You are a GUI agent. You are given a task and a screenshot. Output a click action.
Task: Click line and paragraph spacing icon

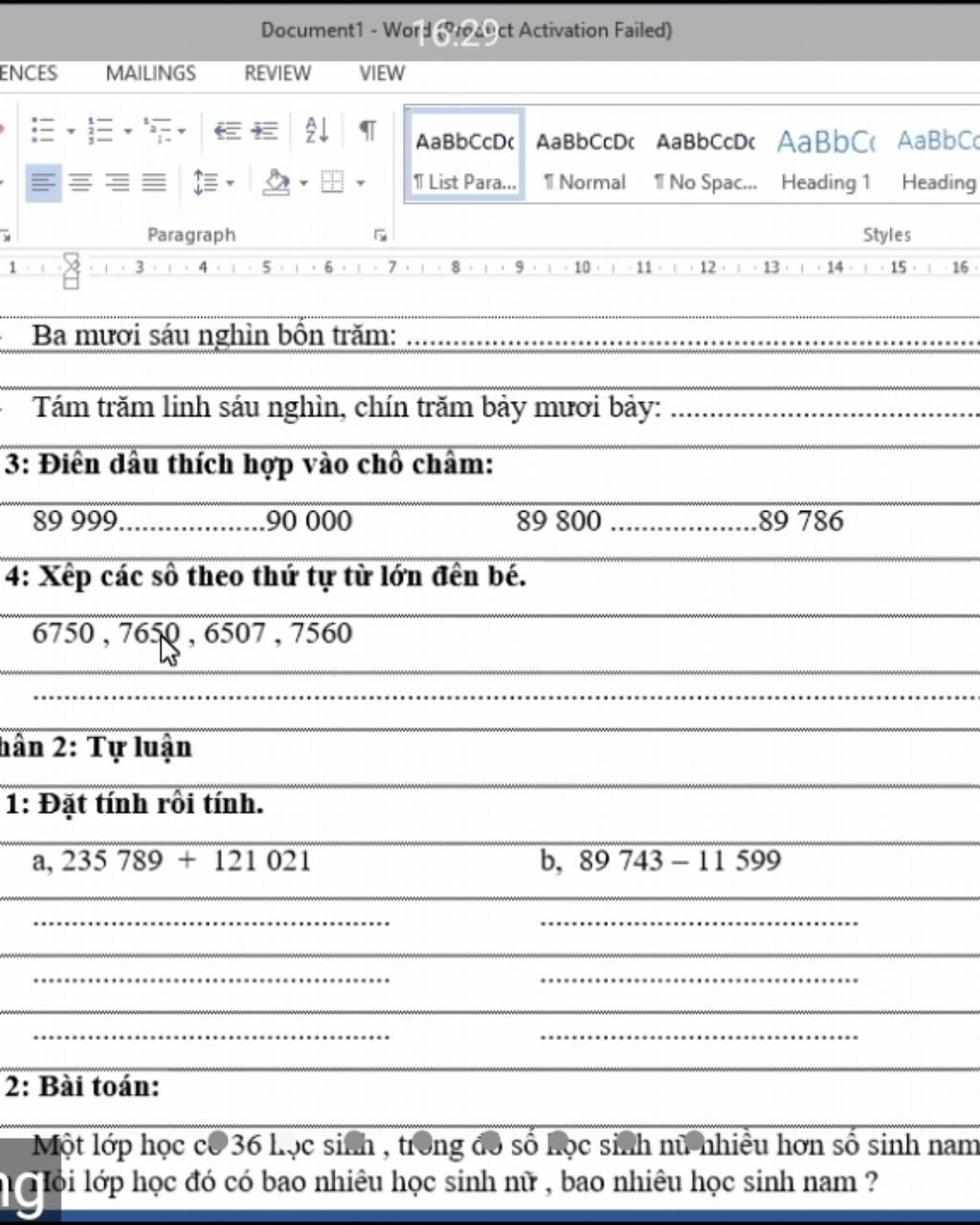pyautogui.click(x=205, y=182)
